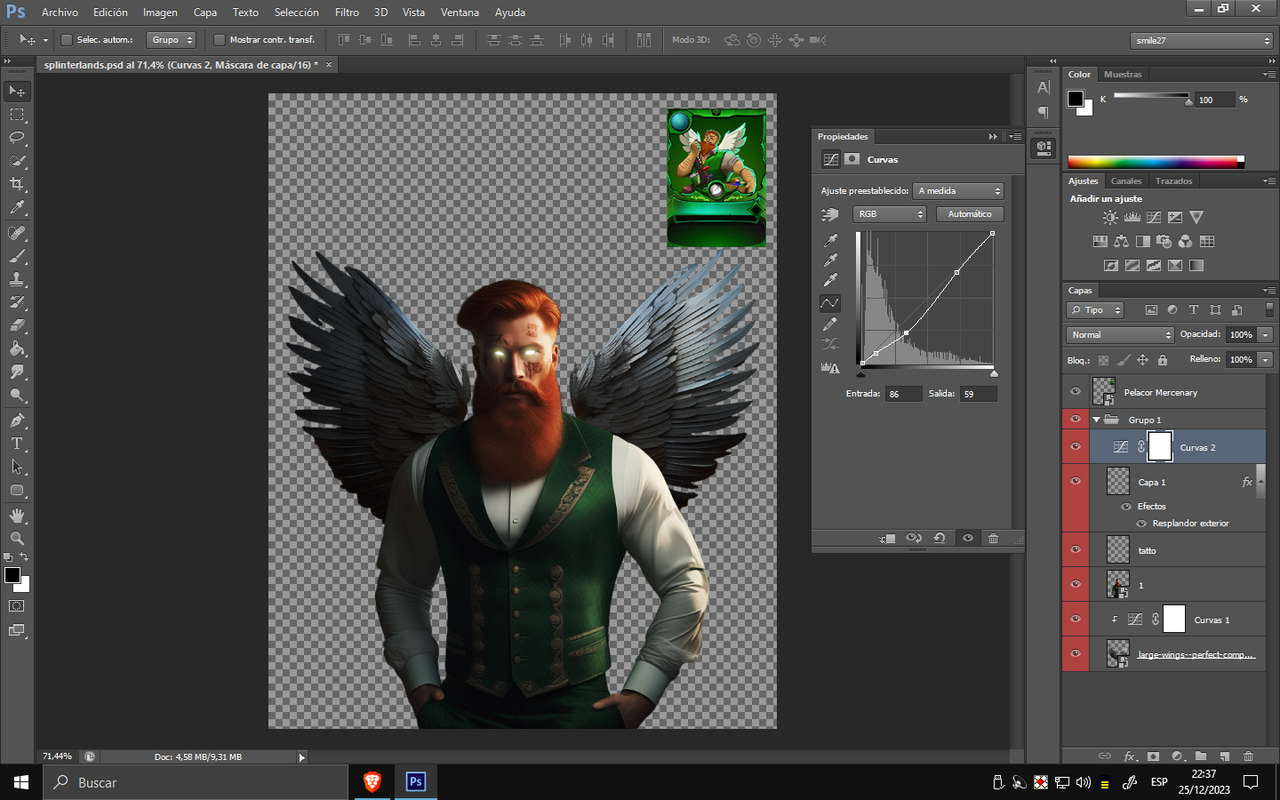This screenshot has height=800, width=1280.
Task: Select the Eraser tool
Action: (17, 325)
